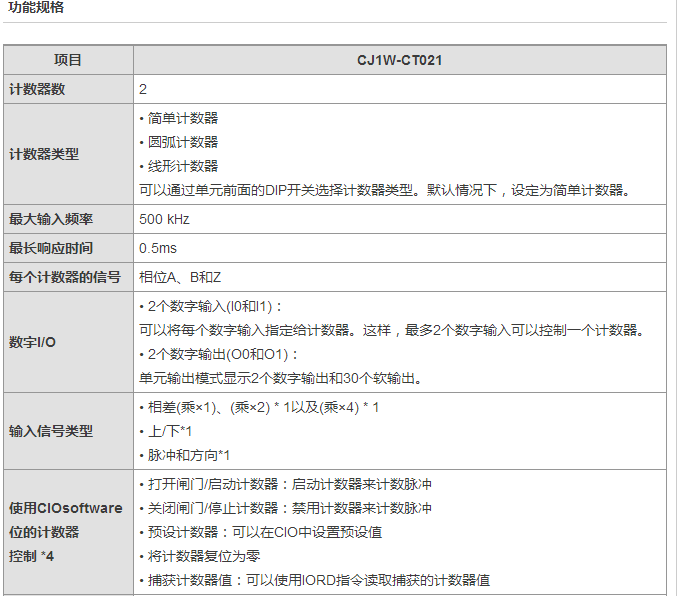Click the 500 kHz value
The height and width of the screenshot is (596, 680).
coord(164,219)
